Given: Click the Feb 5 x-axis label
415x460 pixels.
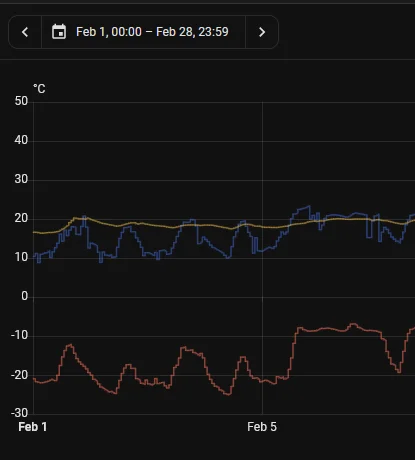Looking at the screenshot, I should (262, 427).
